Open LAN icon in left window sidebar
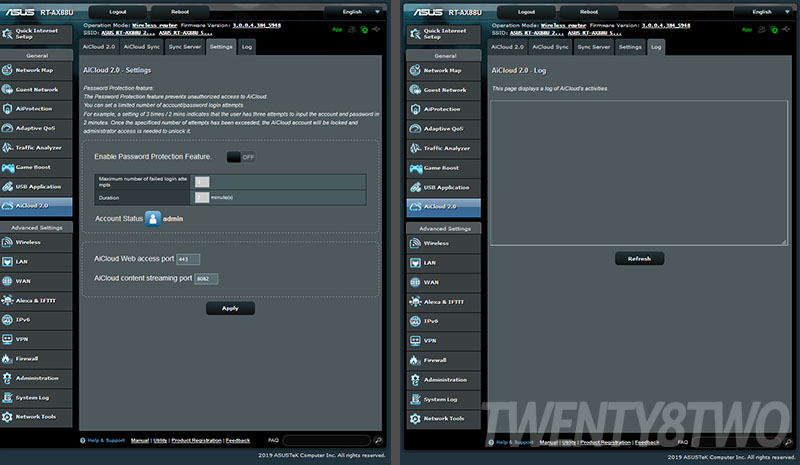800x465 pixels. (7, 261)
